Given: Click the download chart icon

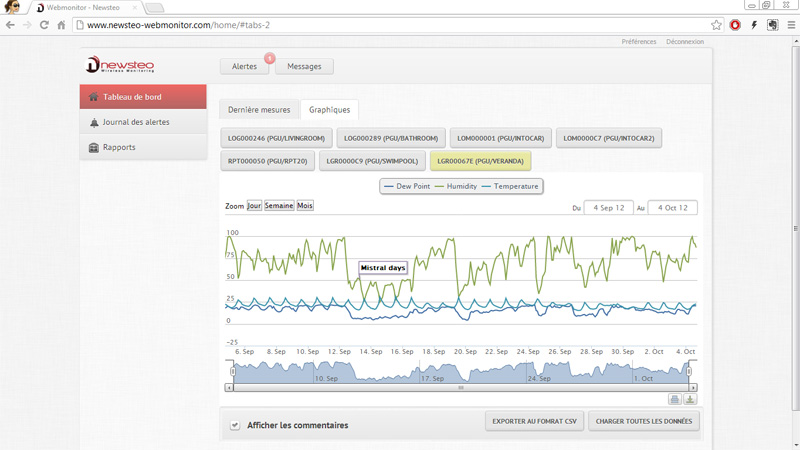Looking at the screenshot, I should pos(690,400).
